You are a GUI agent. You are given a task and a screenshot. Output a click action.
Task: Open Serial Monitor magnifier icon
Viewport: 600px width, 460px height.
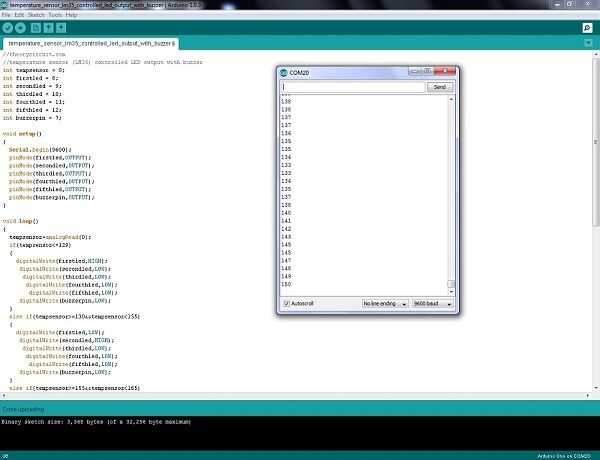click(x=587, y=28)
